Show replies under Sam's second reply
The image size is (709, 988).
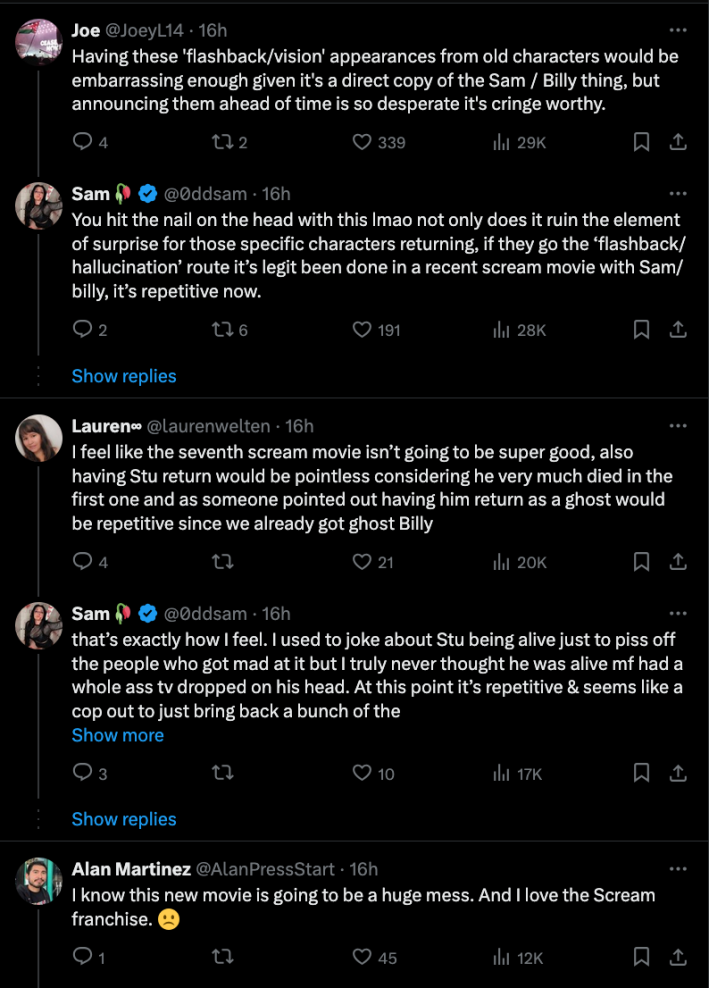pyautogui.click(x=123, y=819)
